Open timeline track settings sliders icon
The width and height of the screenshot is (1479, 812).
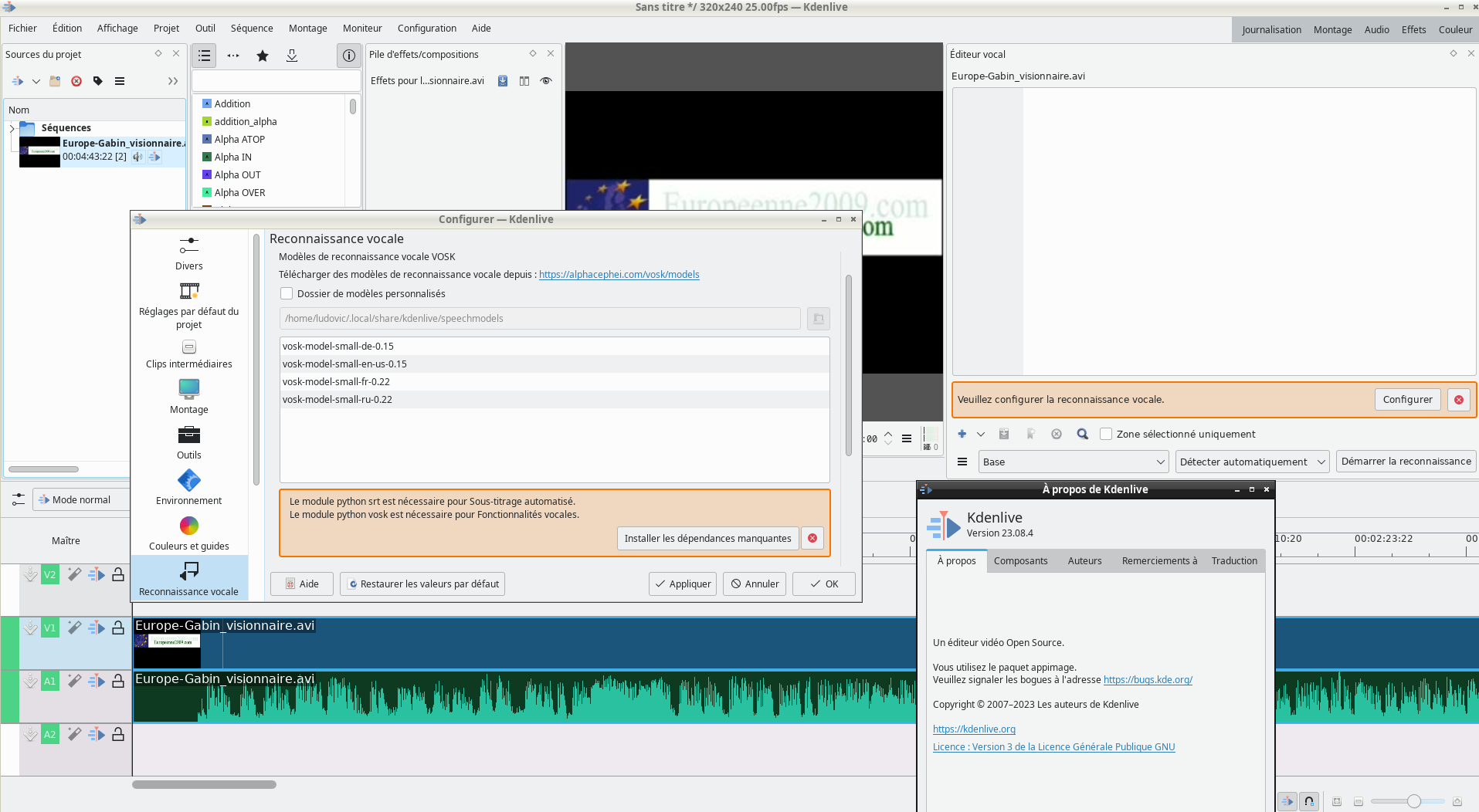coord(19,500)
